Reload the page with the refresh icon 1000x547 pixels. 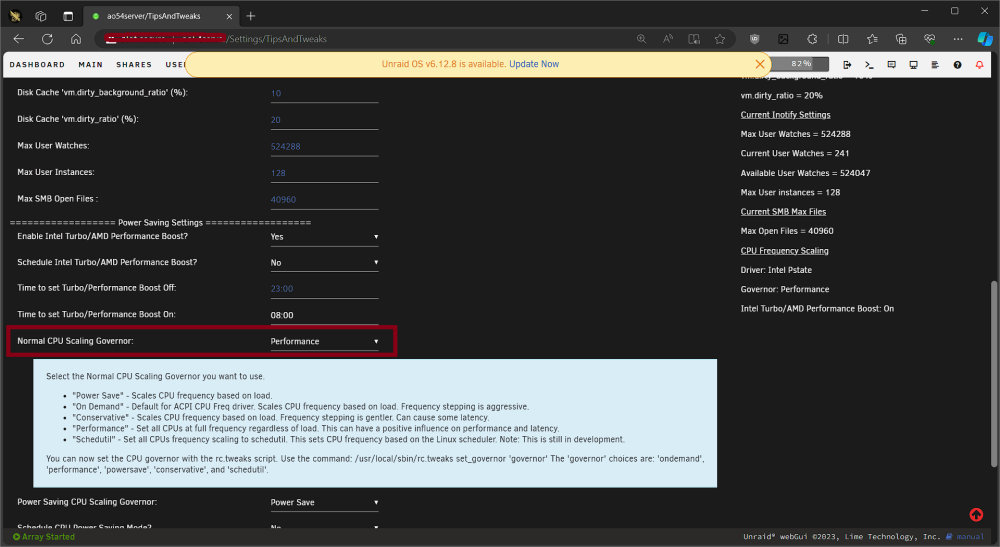tap(47, 39)
